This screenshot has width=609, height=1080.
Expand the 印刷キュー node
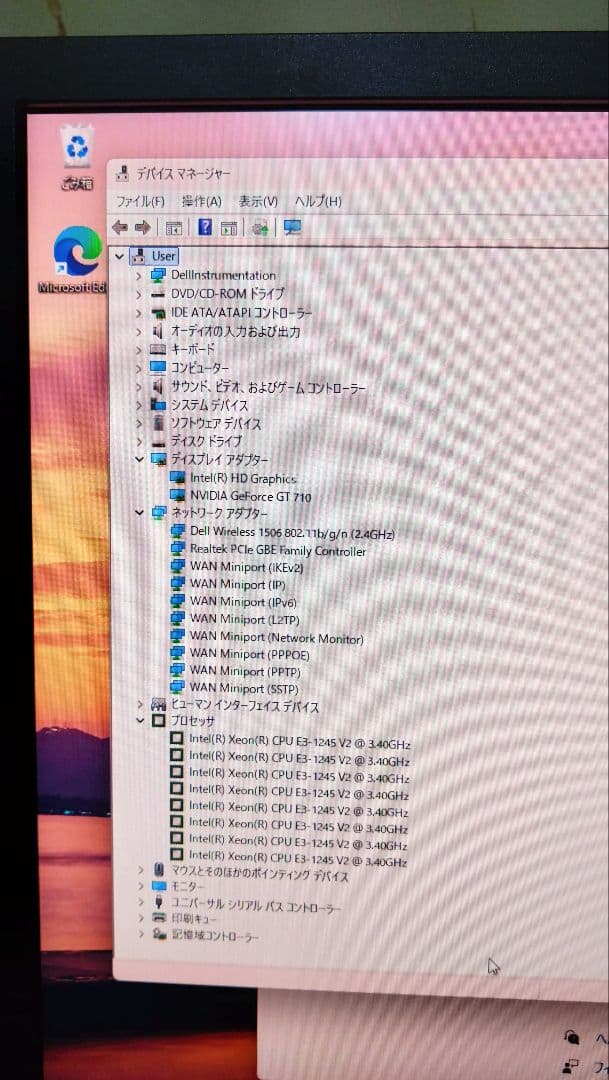(141, 919)
